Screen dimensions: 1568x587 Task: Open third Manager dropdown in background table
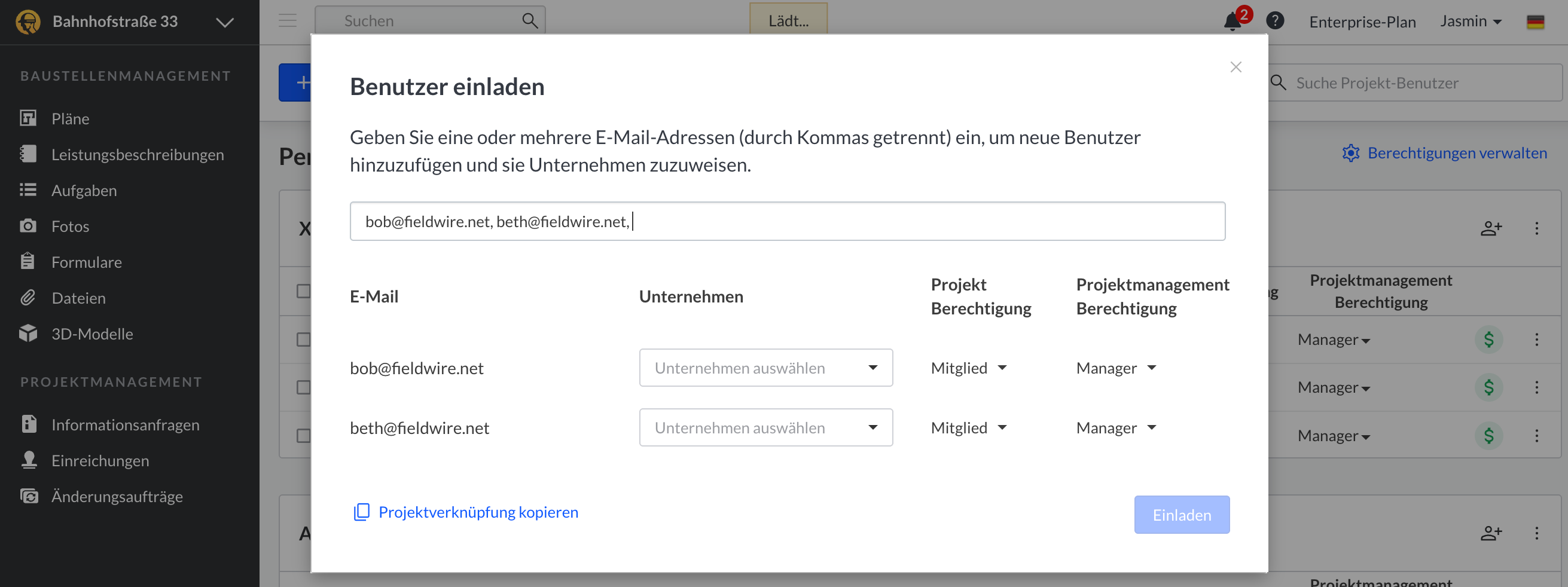click(1333, 436)
